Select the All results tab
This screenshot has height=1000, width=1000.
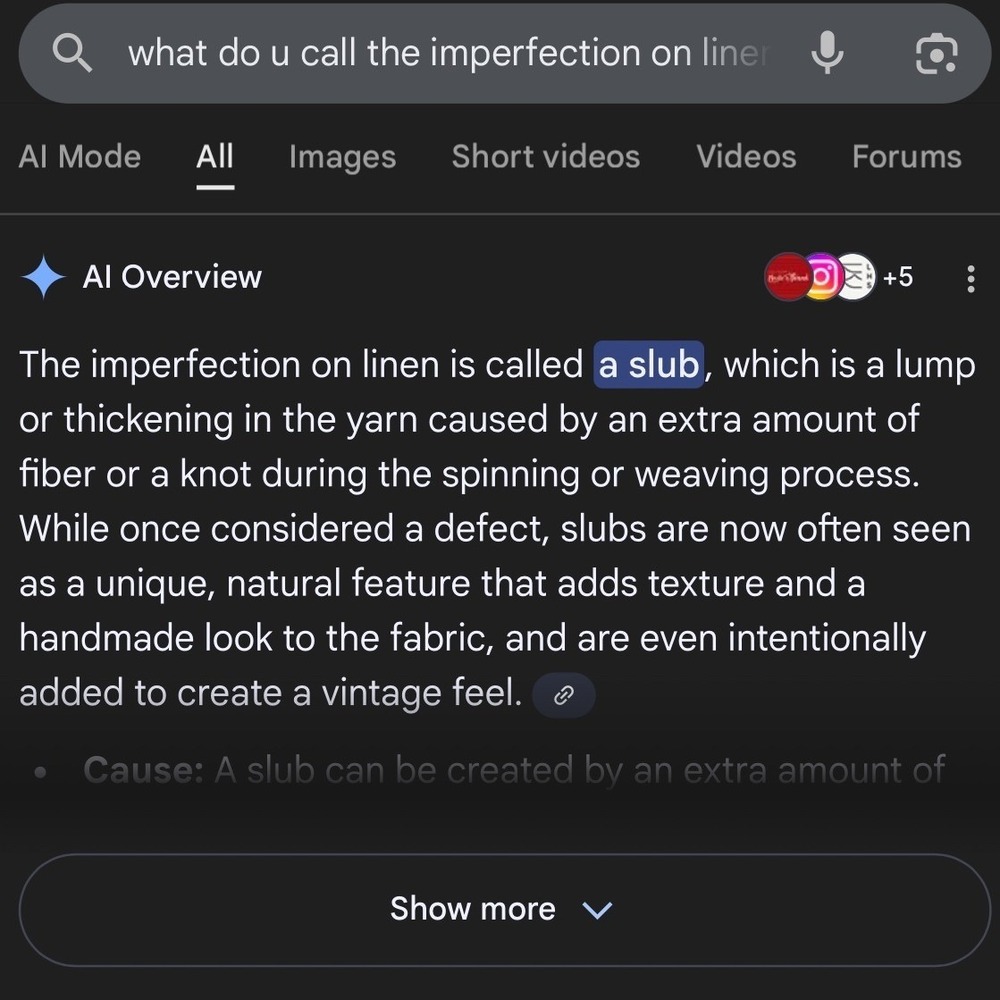pyautogui.click(x=215, y=157)
